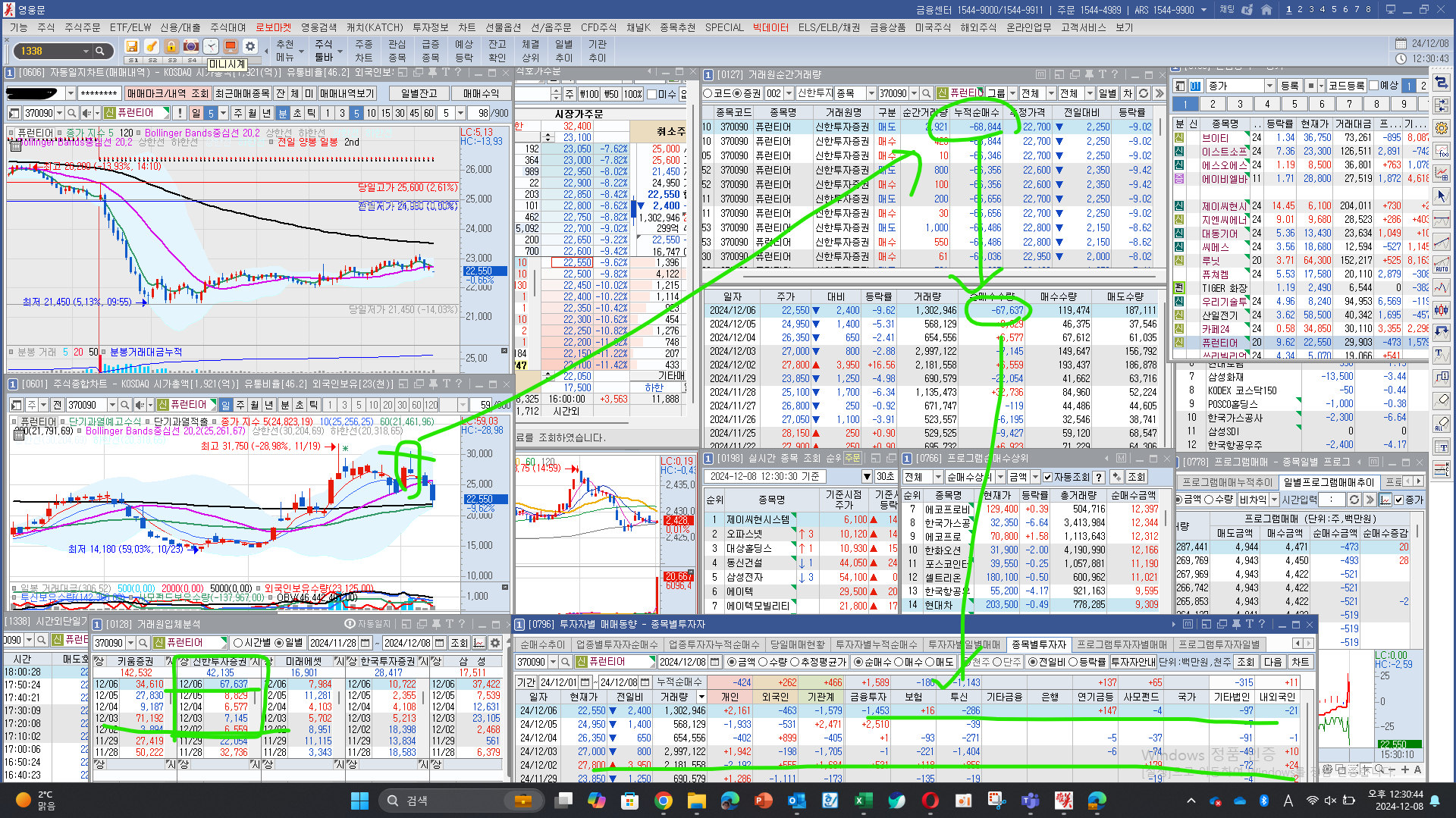Expand stock code dropdown in 0796 window

551,662
